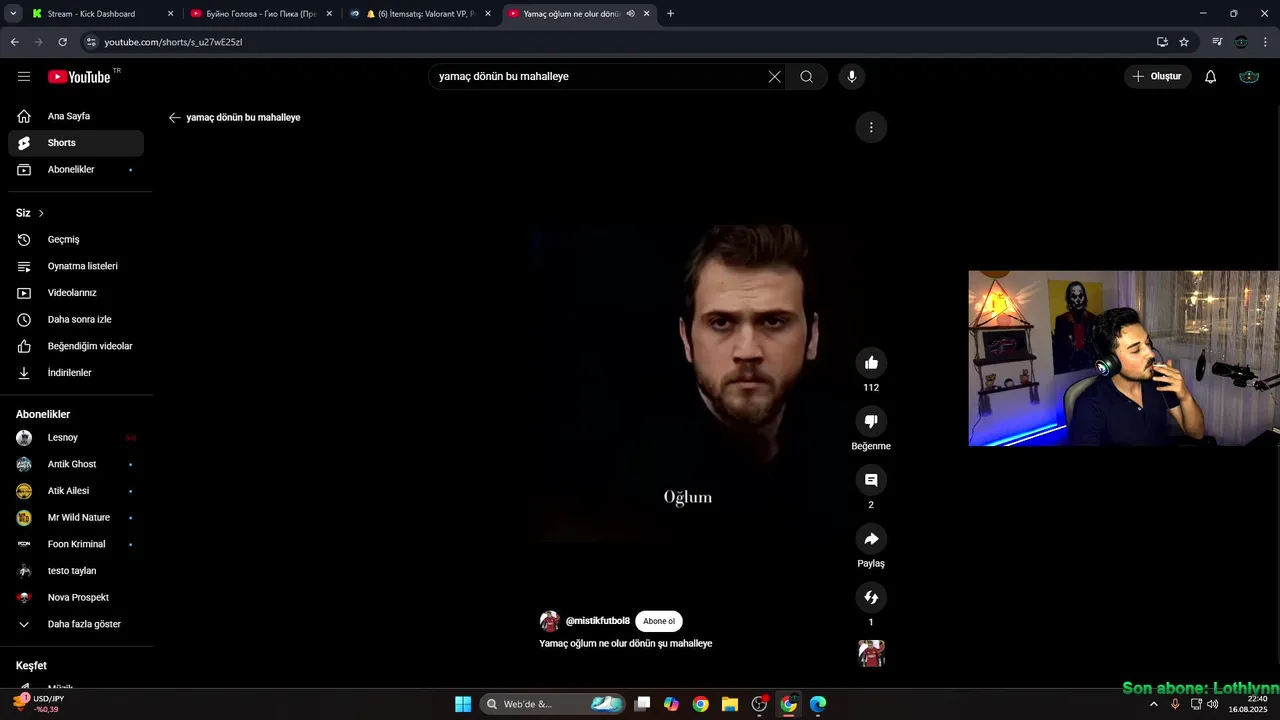Bookmark this page with star
Viewport: 1280px width, 720px height.
[x=1184, y=42]
